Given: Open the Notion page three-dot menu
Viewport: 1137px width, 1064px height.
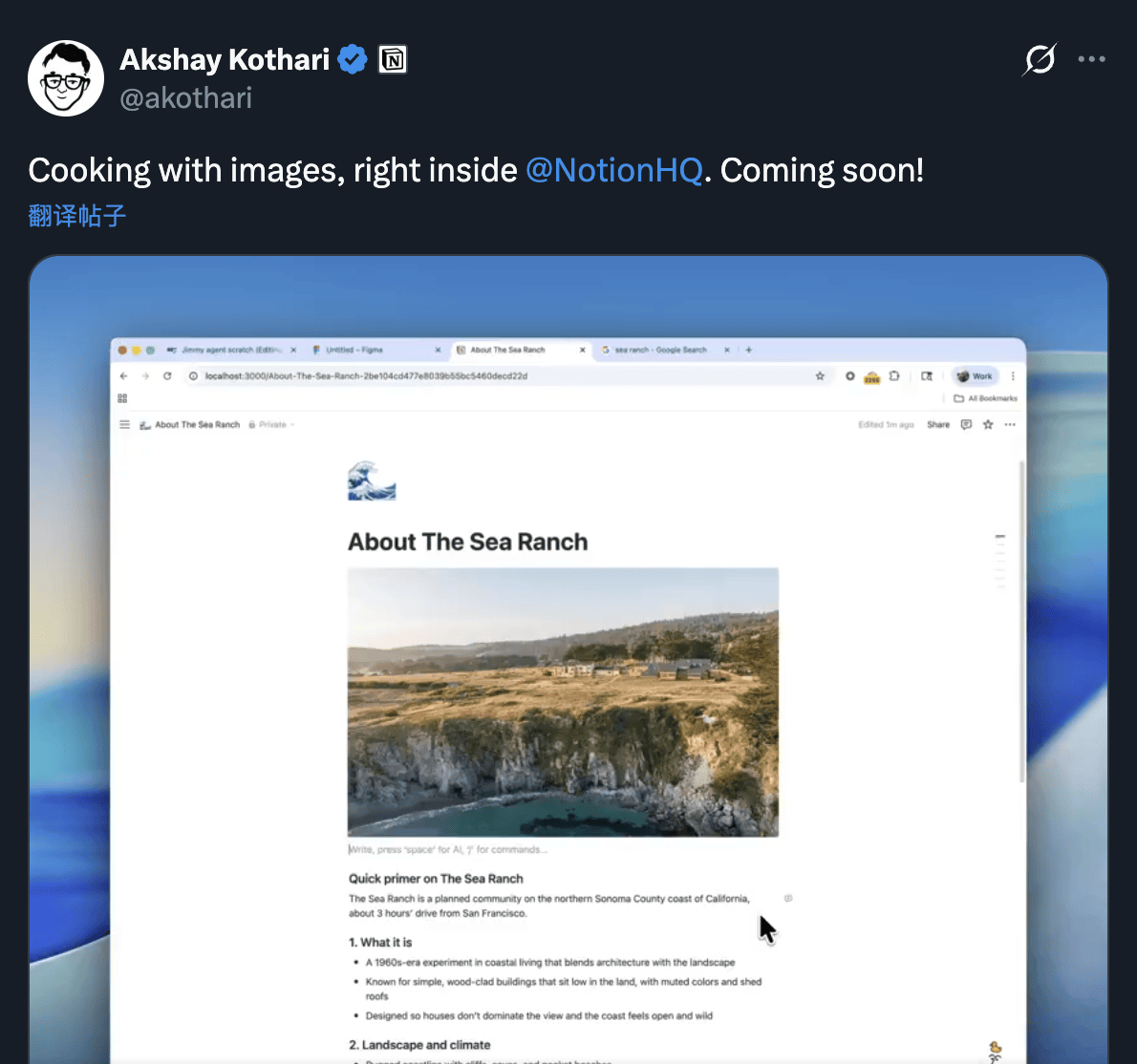Looking at the screenshot, I should [x=1010, y=425].
